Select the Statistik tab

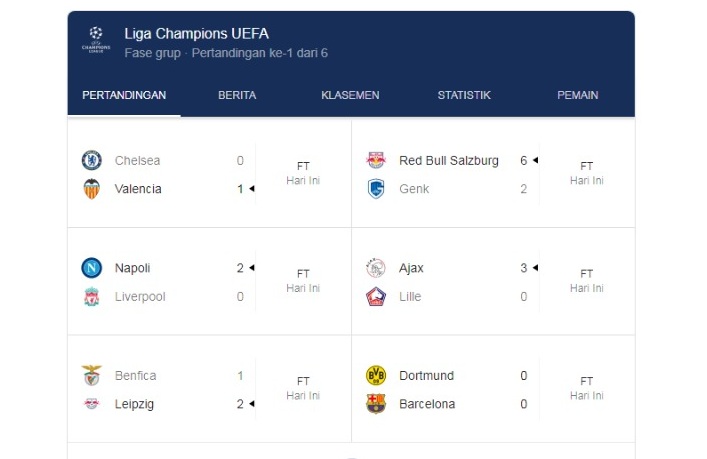464,96
